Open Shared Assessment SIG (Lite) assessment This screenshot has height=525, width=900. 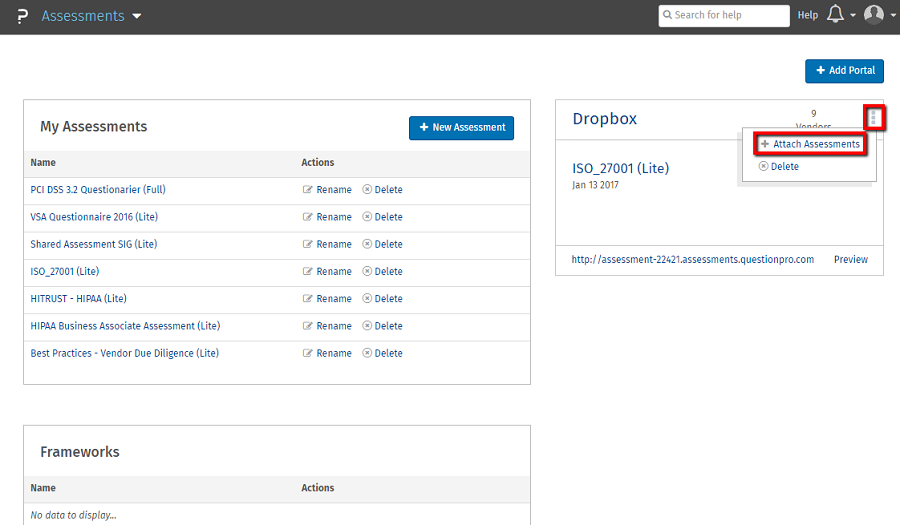[94, 244]
